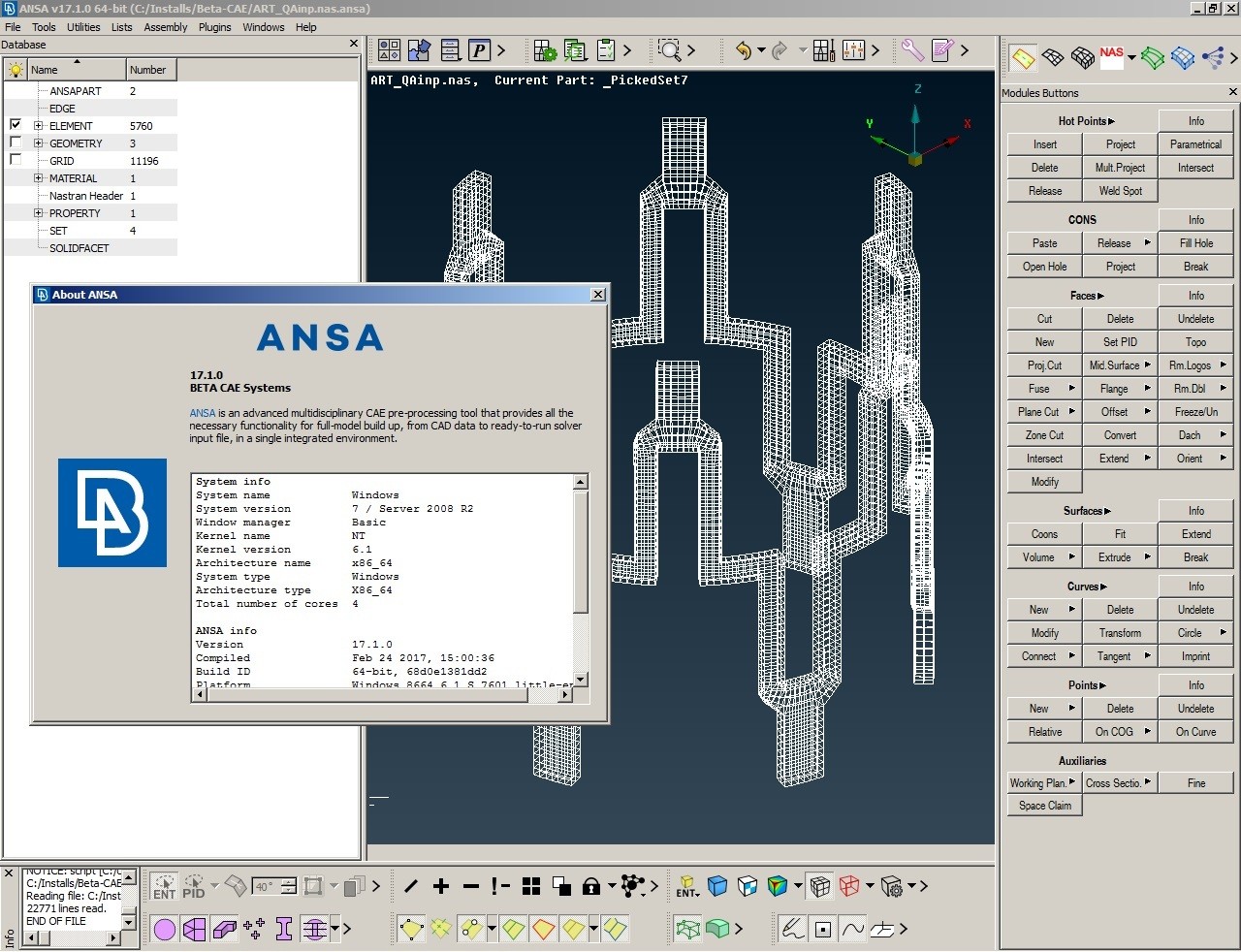Click the purple I-beam section icon
Screen dimensions: 1241x952
click(x=284, y=930)
